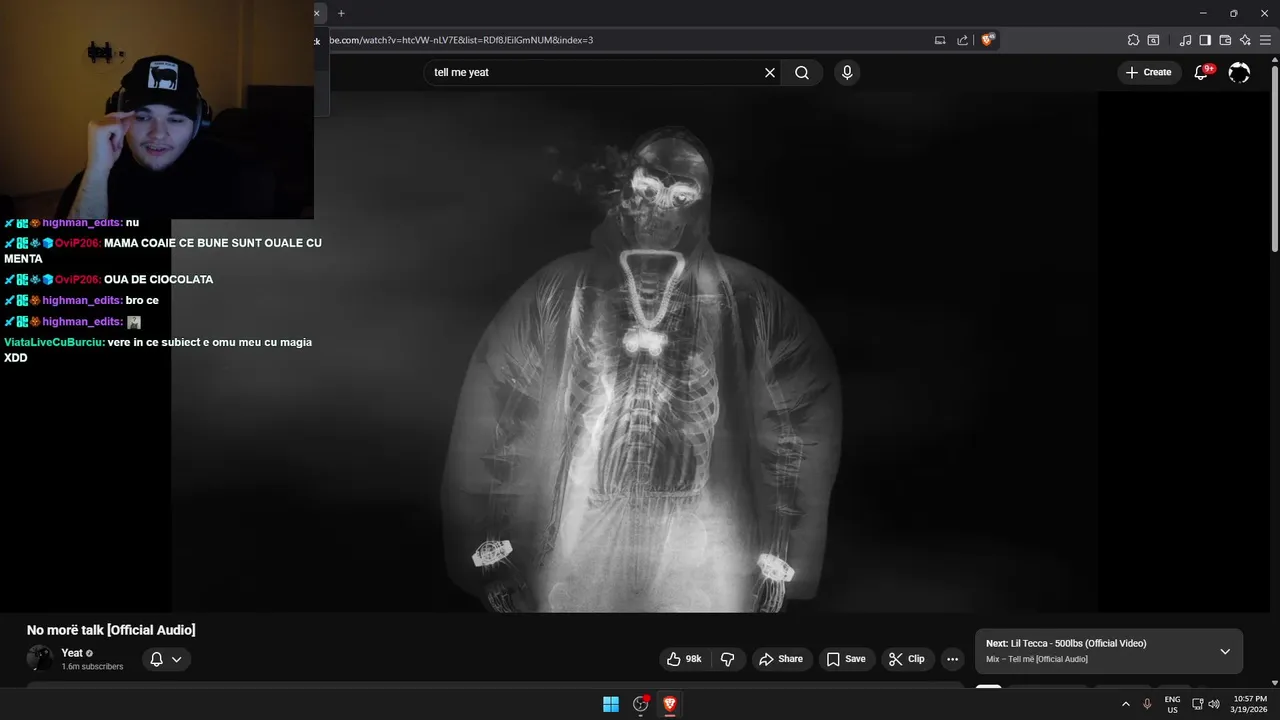Screen dimensions: 1280x720
Task: Click the video title 'No morë talk [Official Audio]'
Action: [x=111, y=630]
